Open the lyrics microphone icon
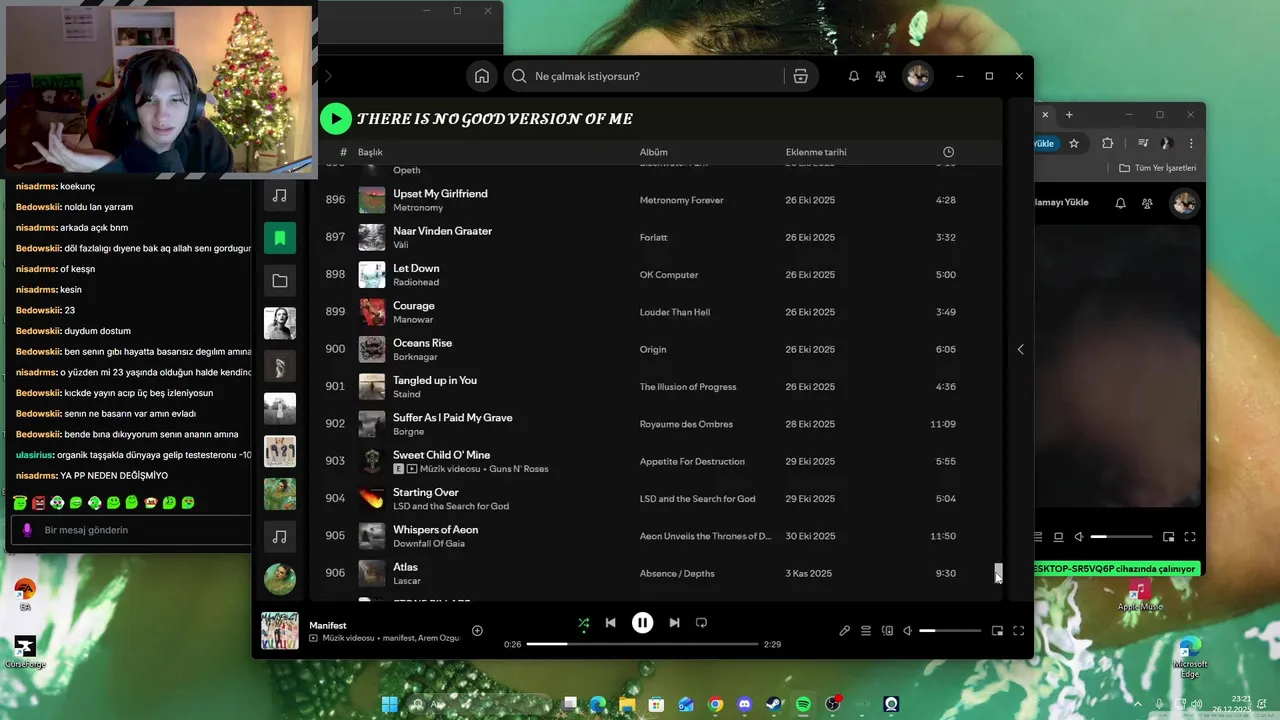This screenshot has width=1280, height=720. click(844, 631)
